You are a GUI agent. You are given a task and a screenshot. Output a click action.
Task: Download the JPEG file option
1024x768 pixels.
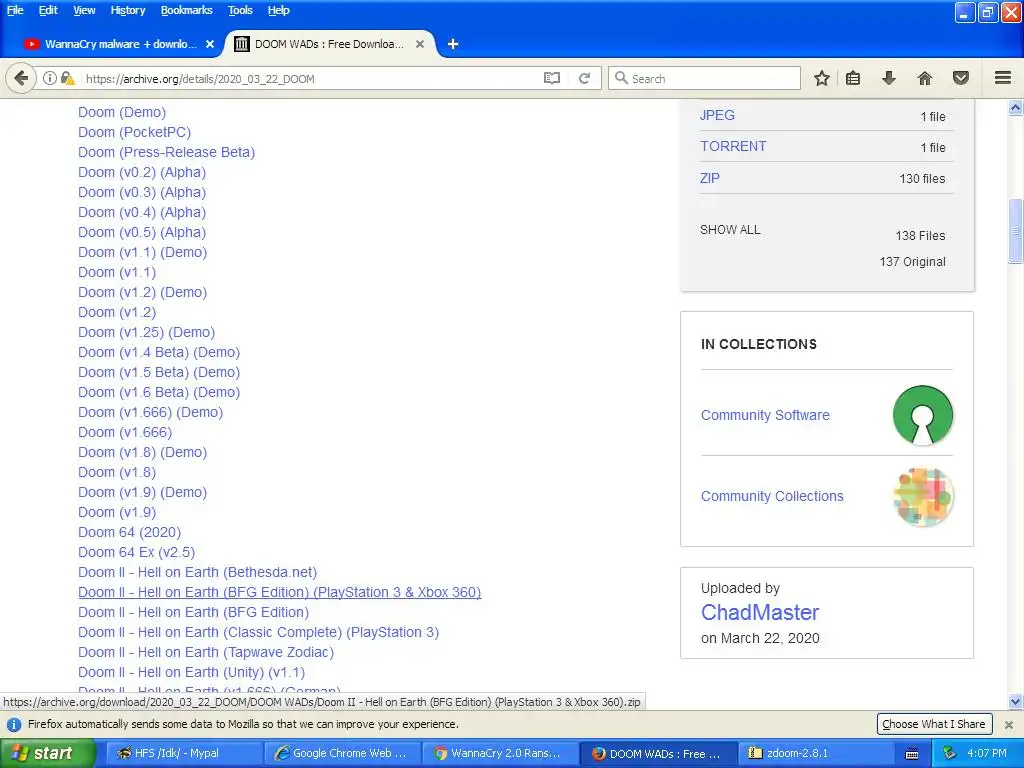[x=717, y=115]
